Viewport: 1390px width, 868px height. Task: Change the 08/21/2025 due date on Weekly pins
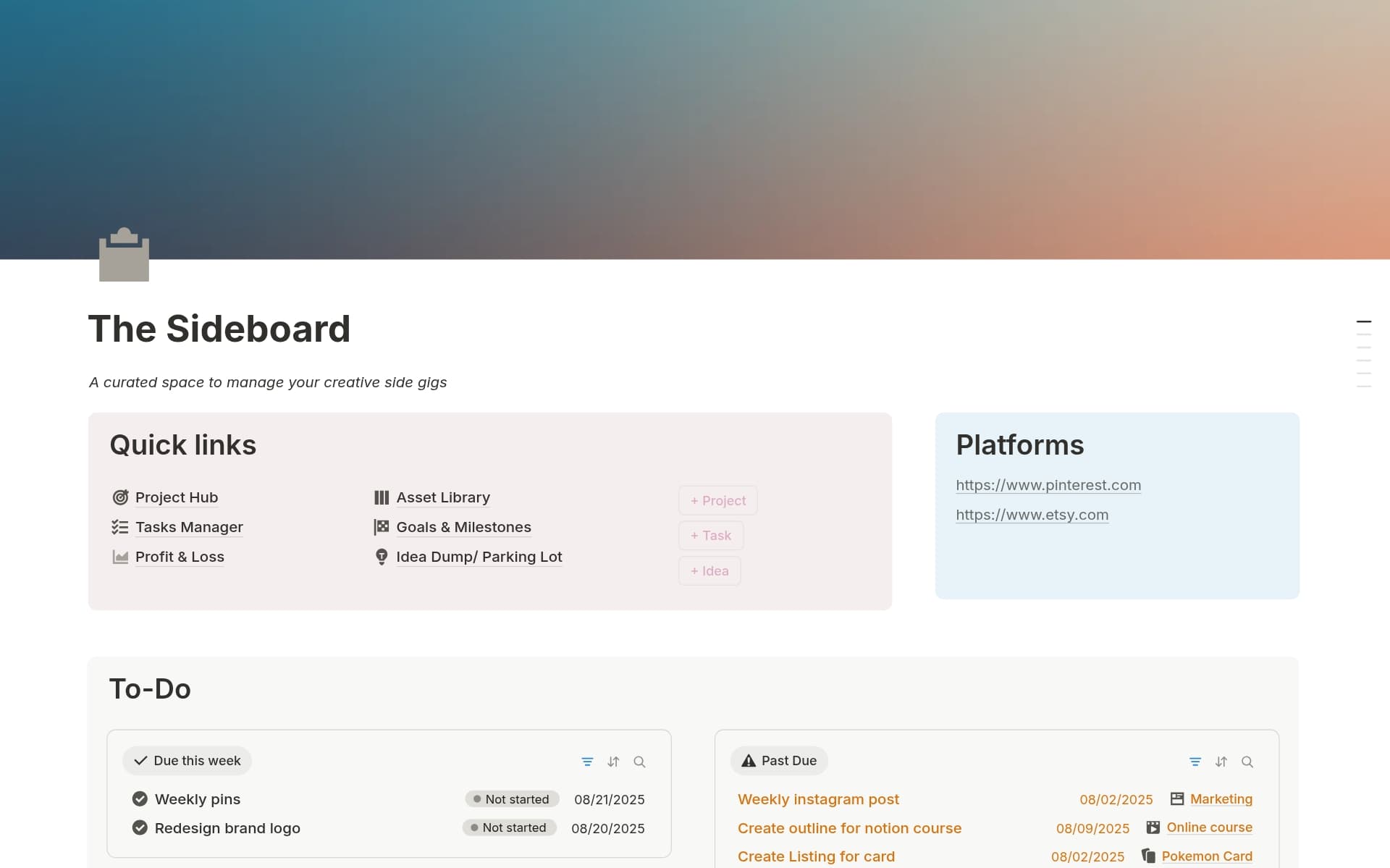pyautogui.click(x=610, y=799)
